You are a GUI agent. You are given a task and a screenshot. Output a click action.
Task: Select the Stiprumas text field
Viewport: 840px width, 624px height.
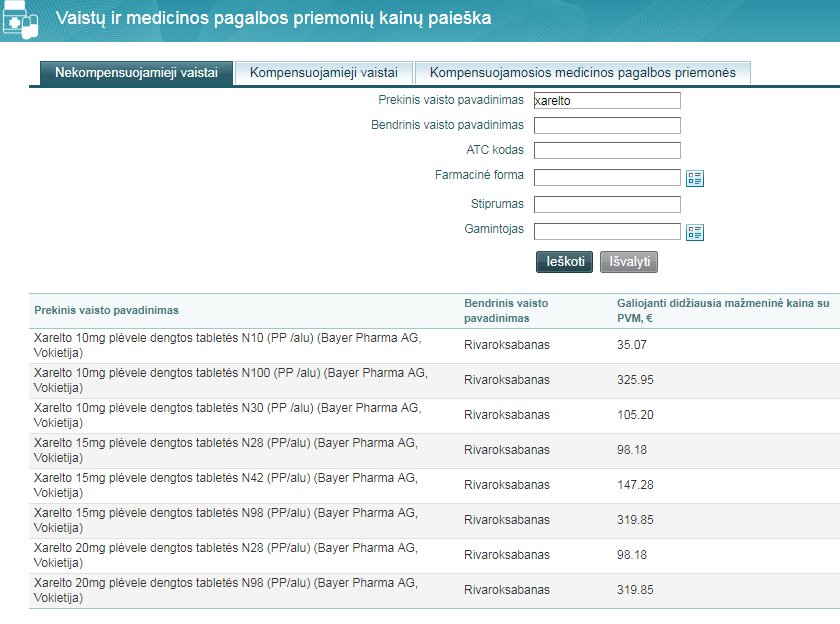(x=607, y=205)
